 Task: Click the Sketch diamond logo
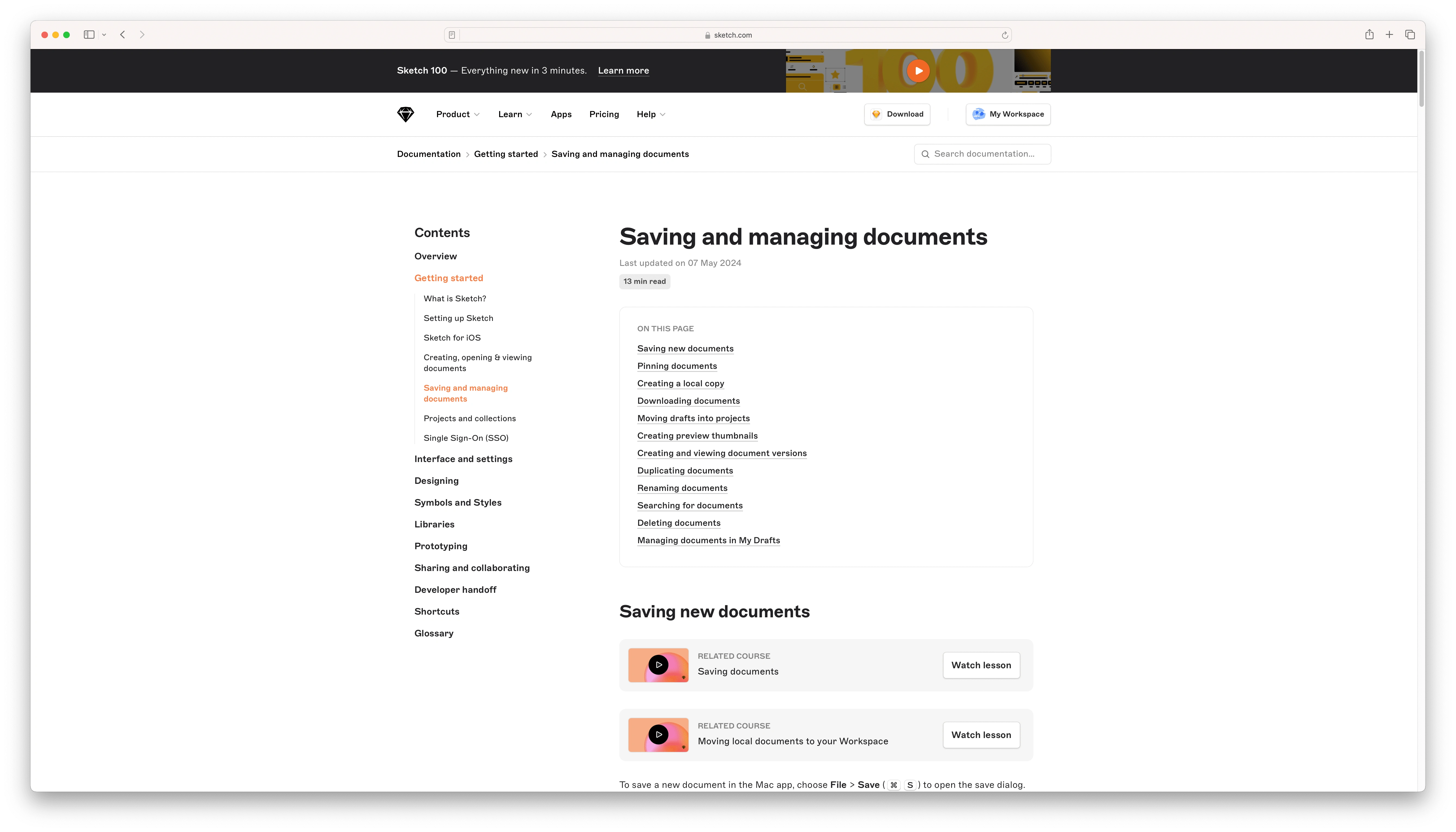point(405,114)
